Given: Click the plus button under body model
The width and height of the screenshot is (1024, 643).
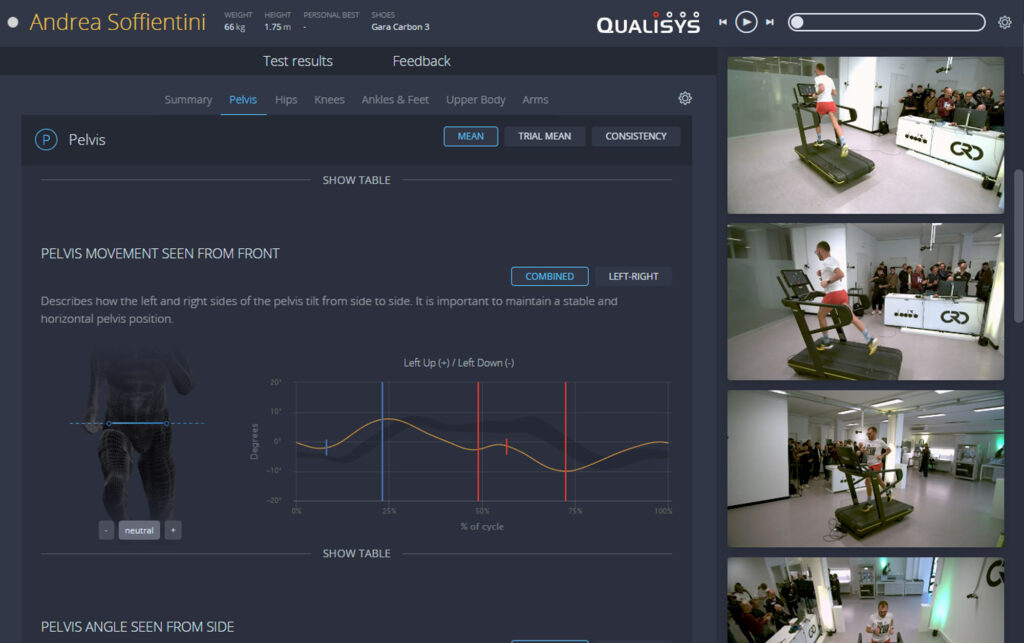Looking at the screenshot, I should pos(173,530).
